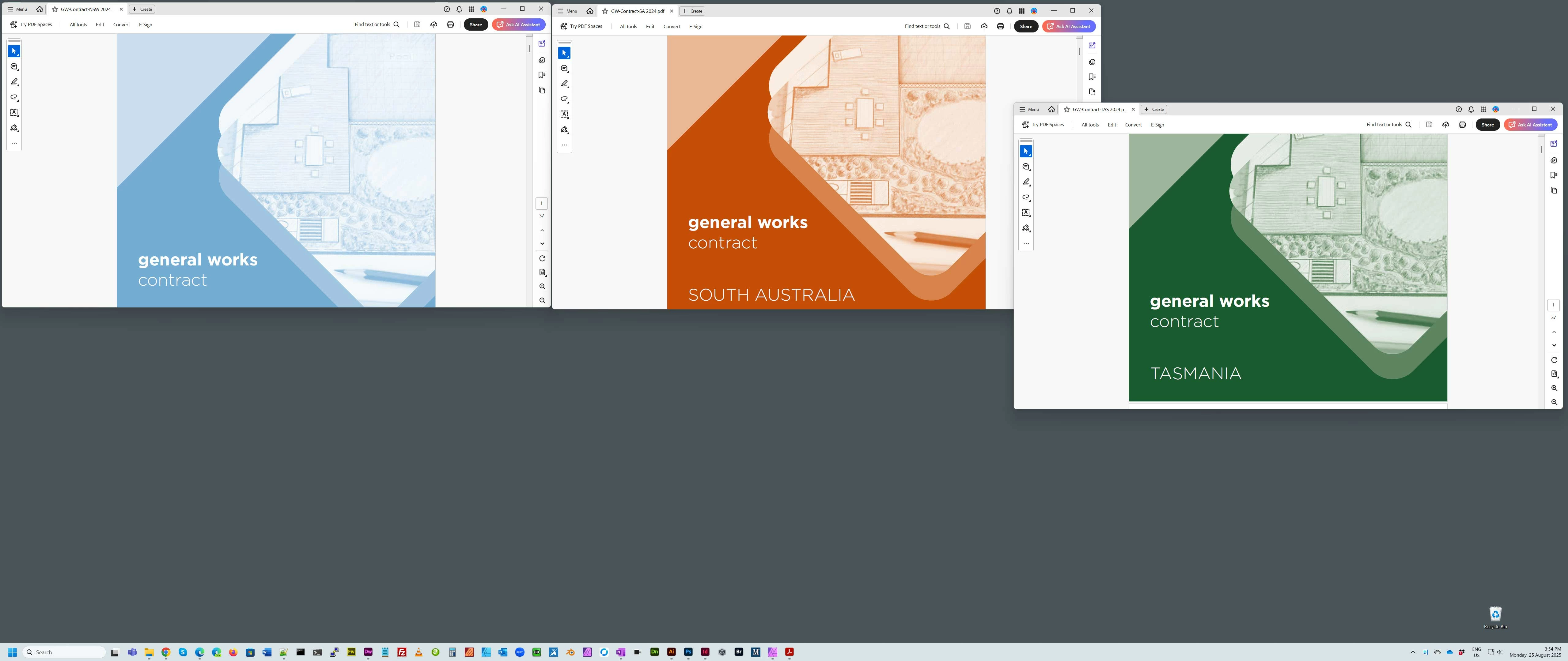Screen dimensions: 1568x661
Task: Click the add comment tool in the Tasmania window
Action: tap(1026, 167)
